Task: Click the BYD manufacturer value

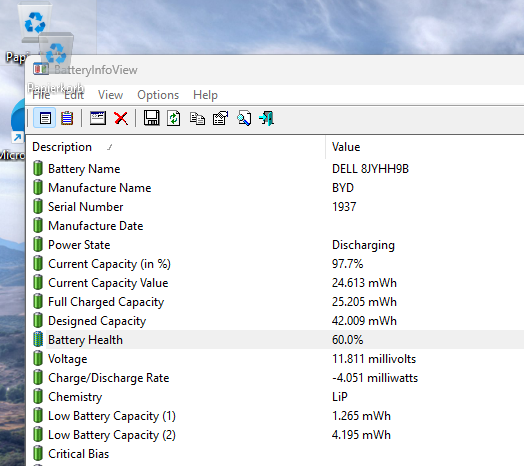Action: coord(343,188)
